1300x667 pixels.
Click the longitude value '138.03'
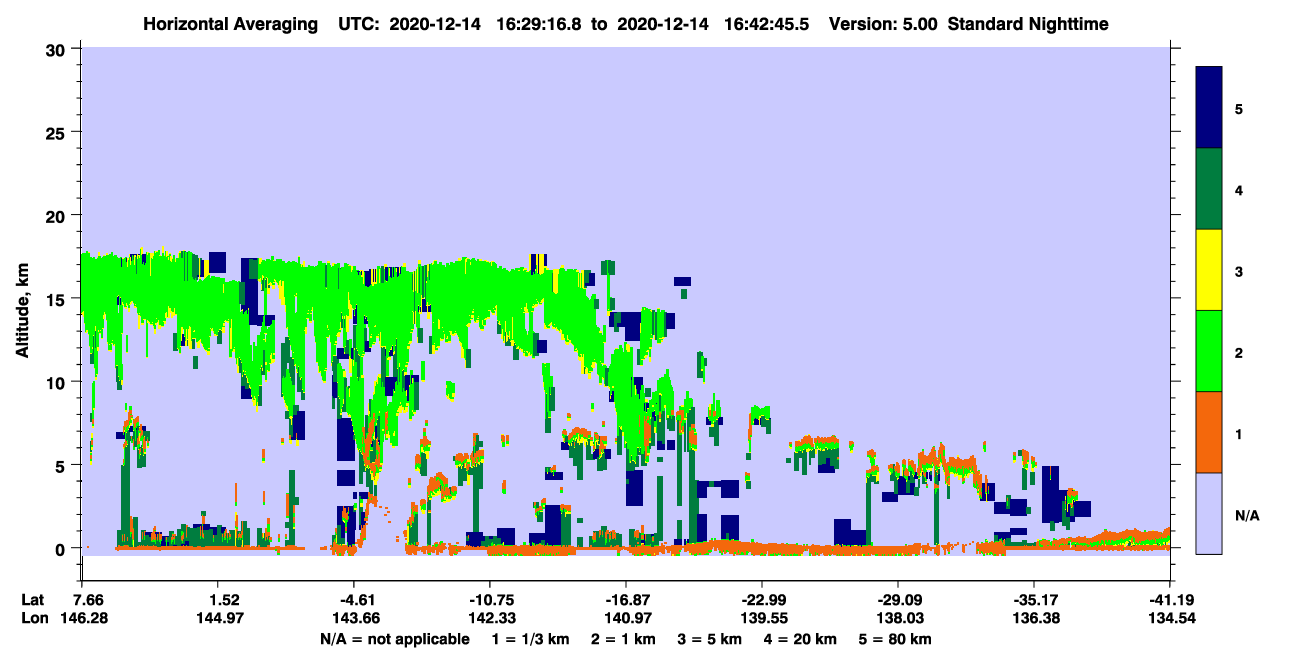click(900, 619)
